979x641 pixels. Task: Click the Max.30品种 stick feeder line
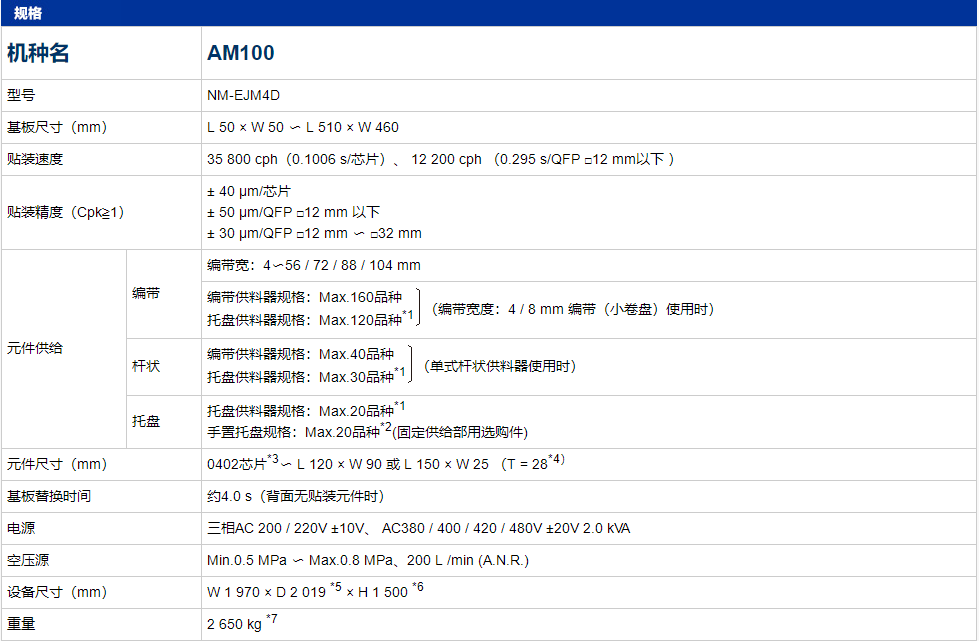tap(306, 376)
